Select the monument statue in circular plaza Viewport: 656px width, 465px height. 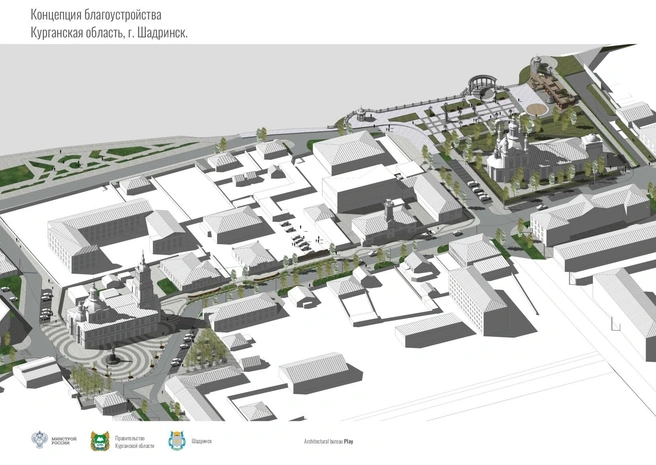tap(113, 355)
